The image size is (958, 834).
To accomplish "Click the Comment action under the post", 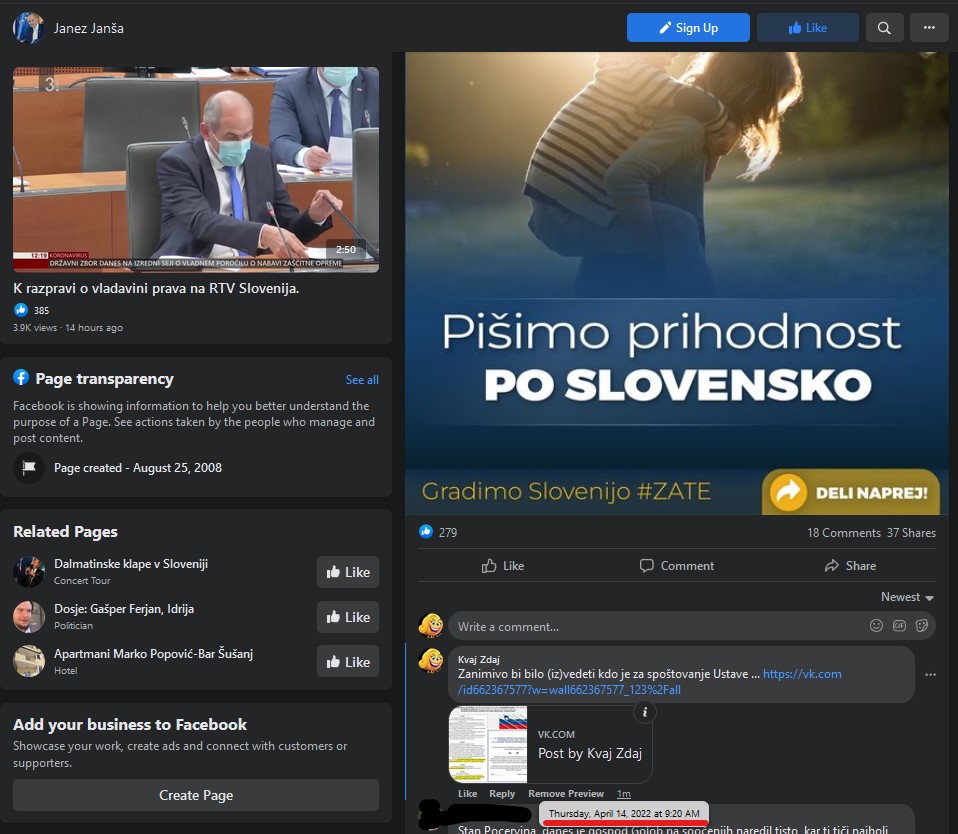I will pyautogui.click(x=676, y=566).
